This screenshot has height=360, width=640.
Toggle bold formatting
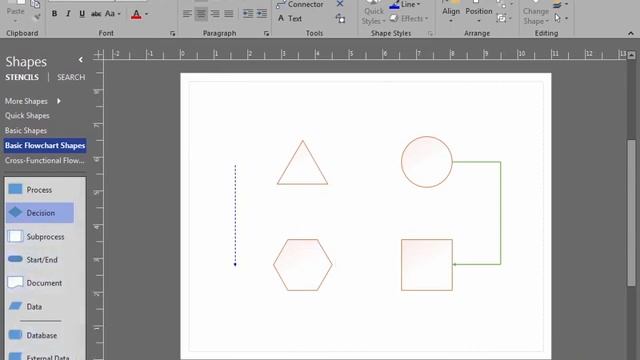(54, 14)
